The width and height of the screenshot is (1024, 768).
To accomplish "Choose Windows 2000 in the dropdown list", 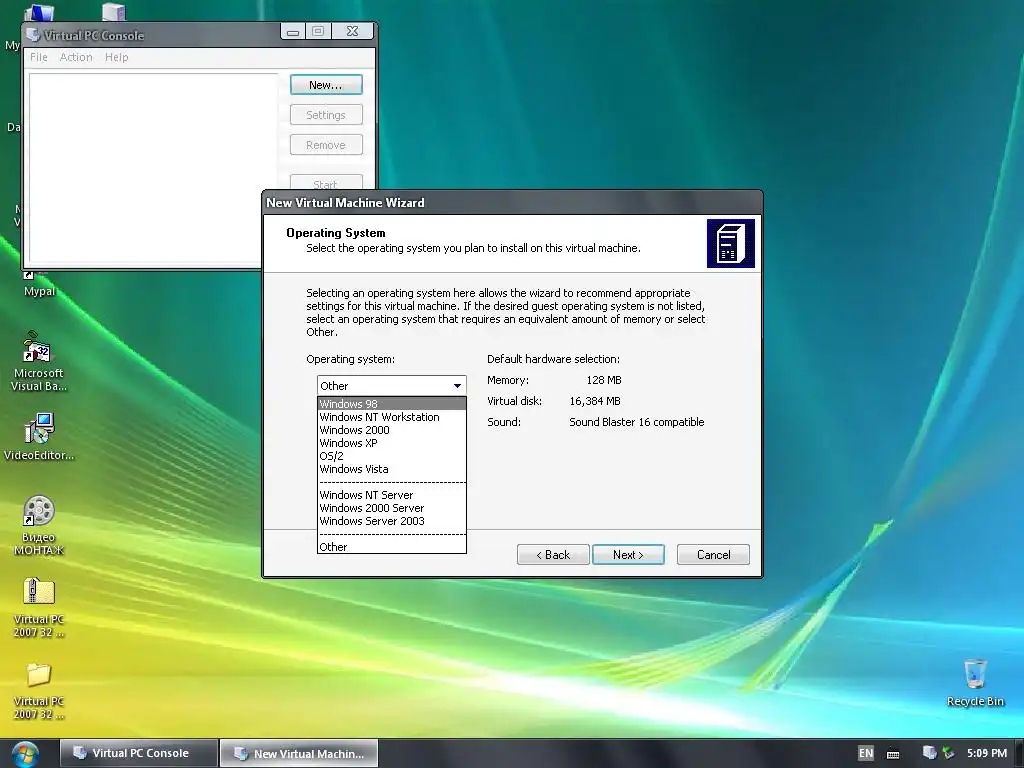I will click(392, 430).
